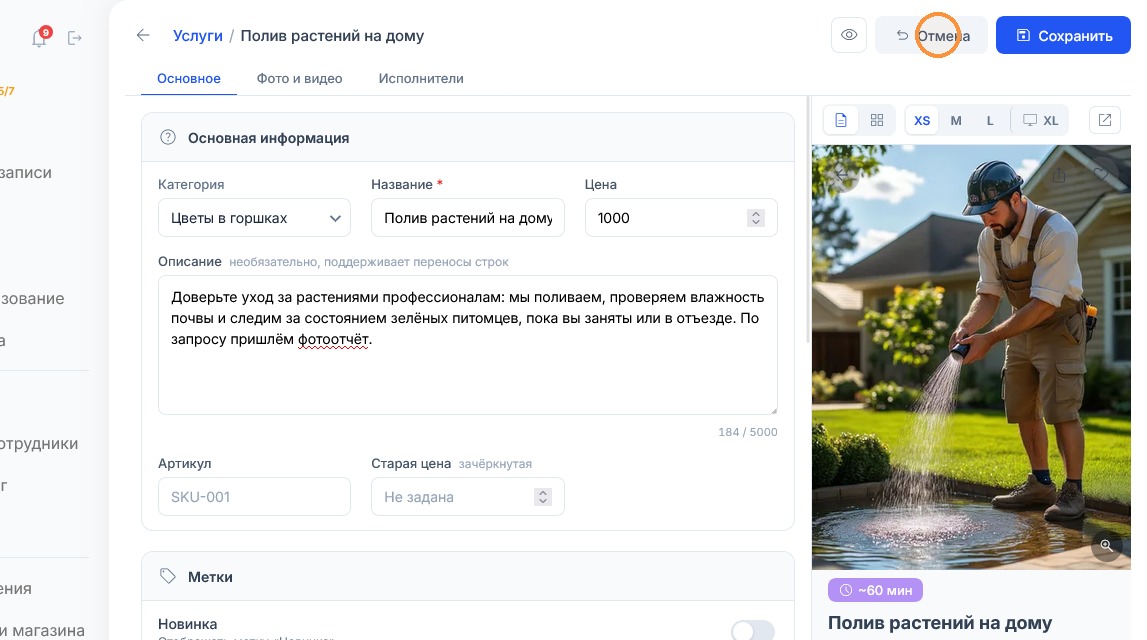Select the M preview size
The height and width of the screenshot is (640, 1147).
956,121
